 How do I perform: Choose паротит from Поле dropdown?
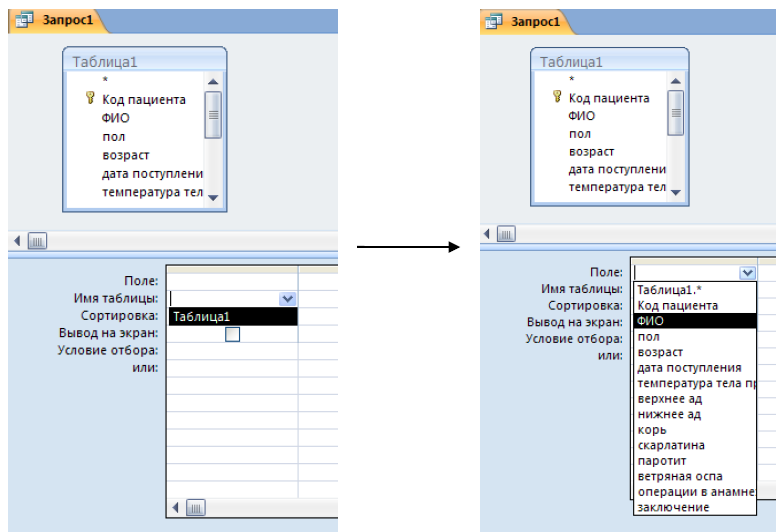[x=695, y=460]
